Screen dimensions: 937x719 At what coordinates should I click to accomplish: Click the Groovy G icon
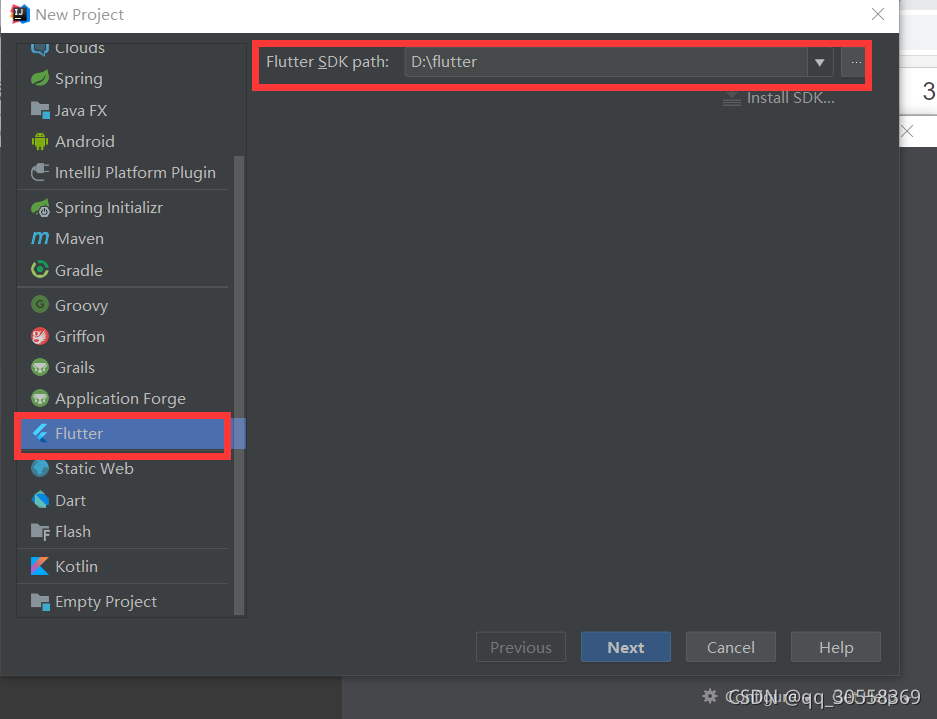click(x=40, y=304)
